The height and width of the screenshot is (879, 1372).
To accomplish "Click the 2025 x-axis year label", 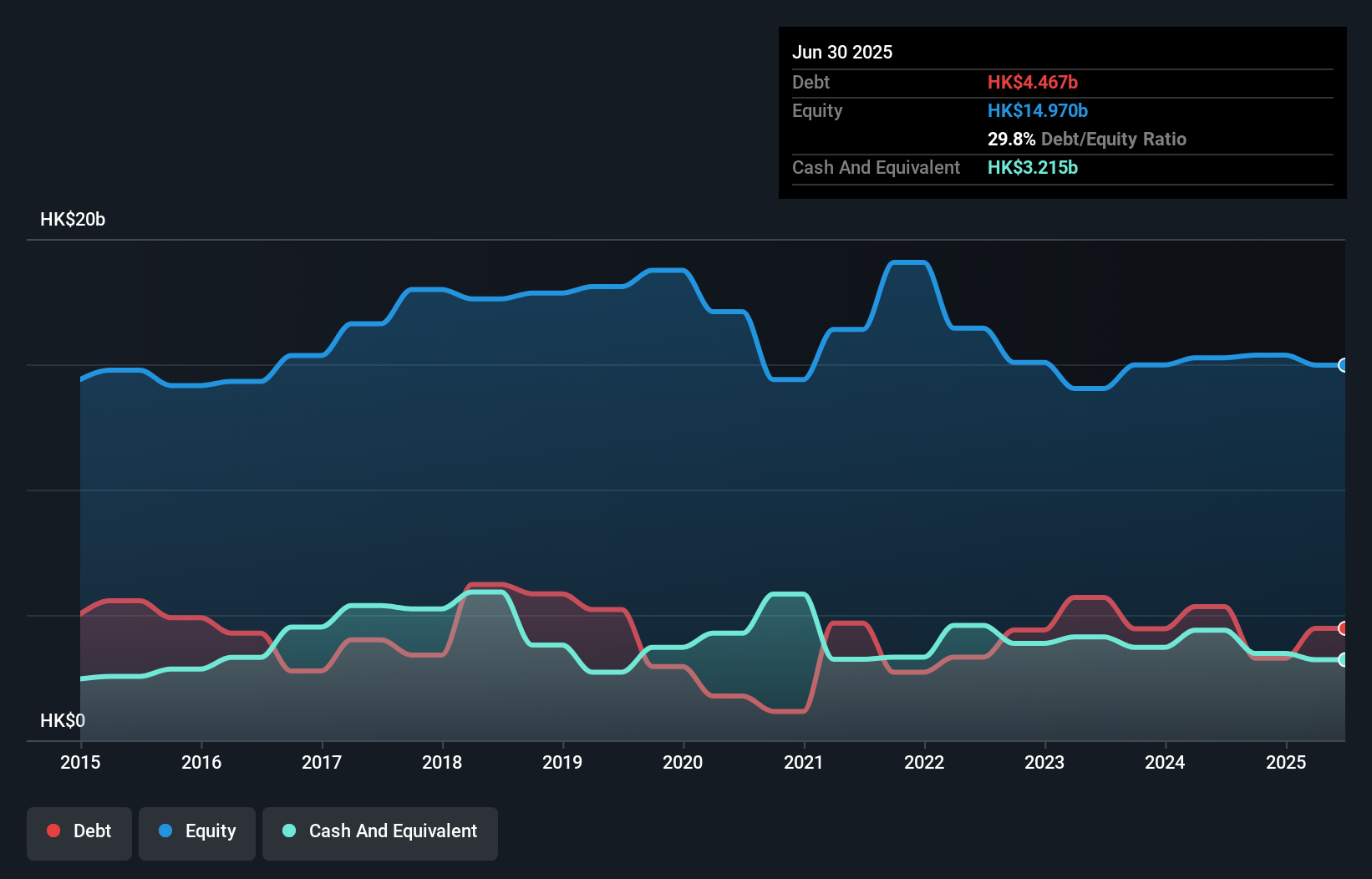I will click(x=1286, y=762).
